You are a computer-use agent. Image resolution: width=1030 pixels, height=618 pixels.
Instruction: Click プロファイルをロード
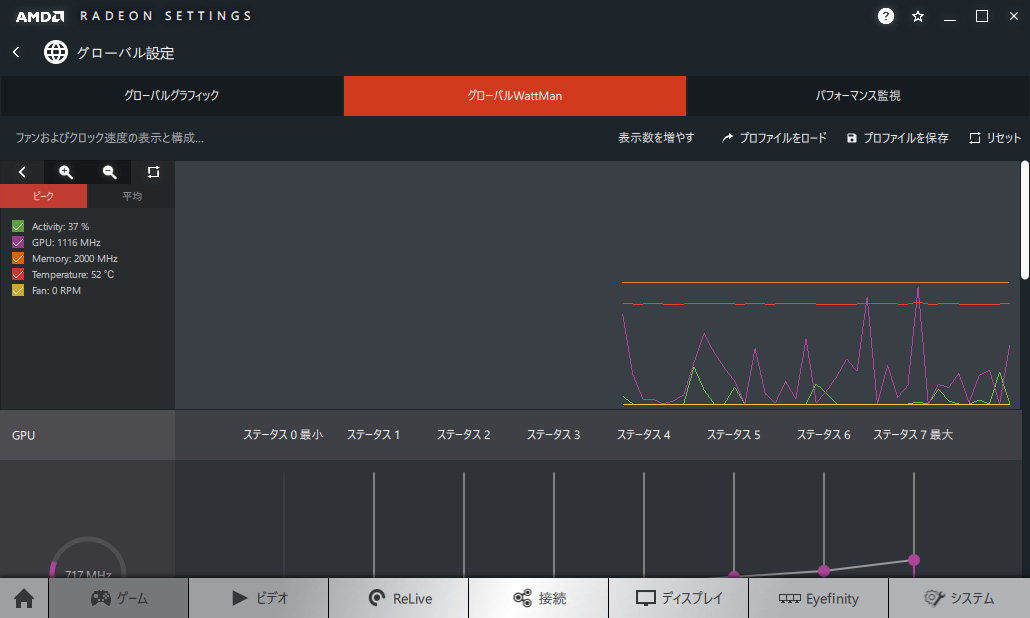point(774,138)
